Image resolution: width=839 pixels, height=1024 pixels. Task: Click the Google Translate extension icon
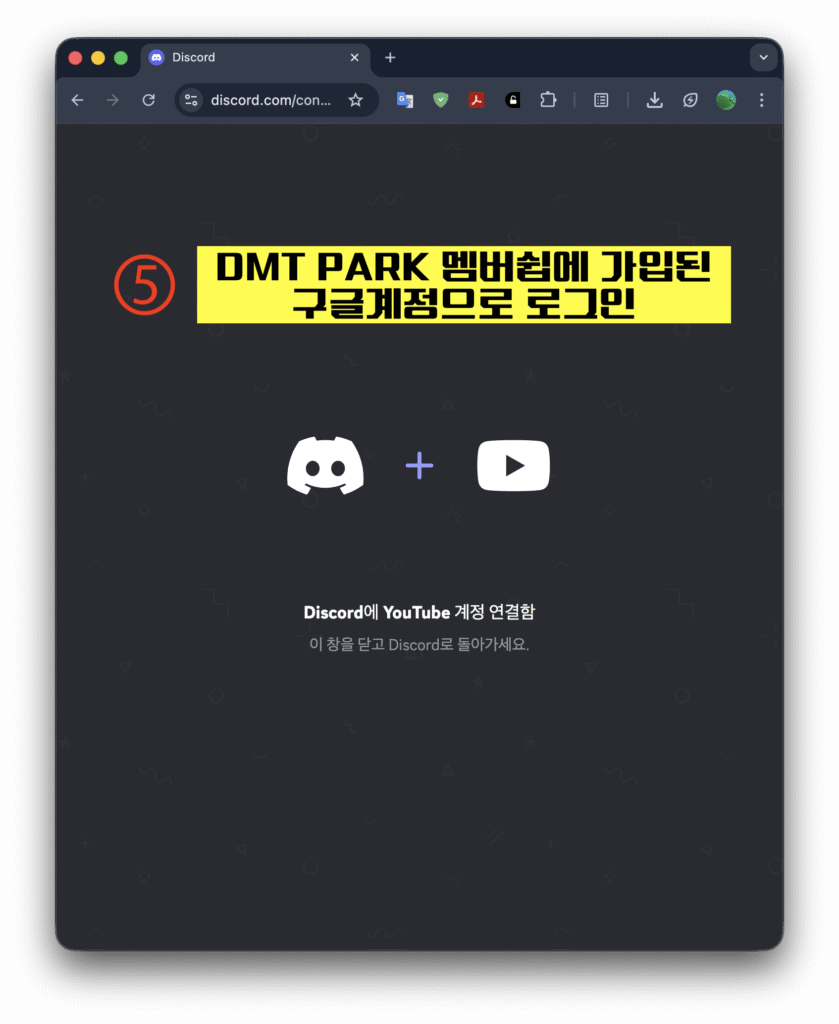(x=405, y=100)
